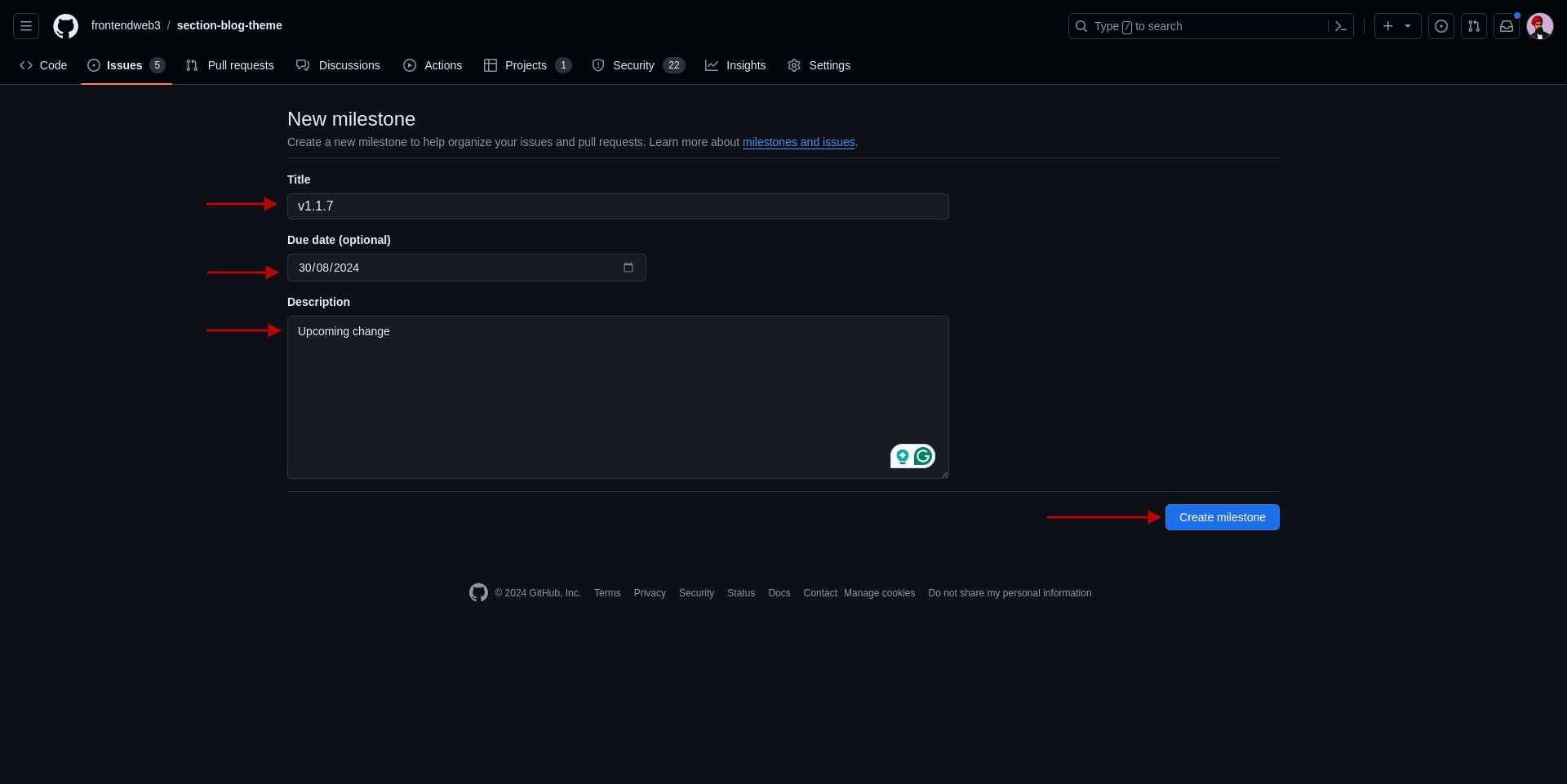Open the Grammarly G icon
This screenshot has height=784, width=1567.
pos(923,456)
